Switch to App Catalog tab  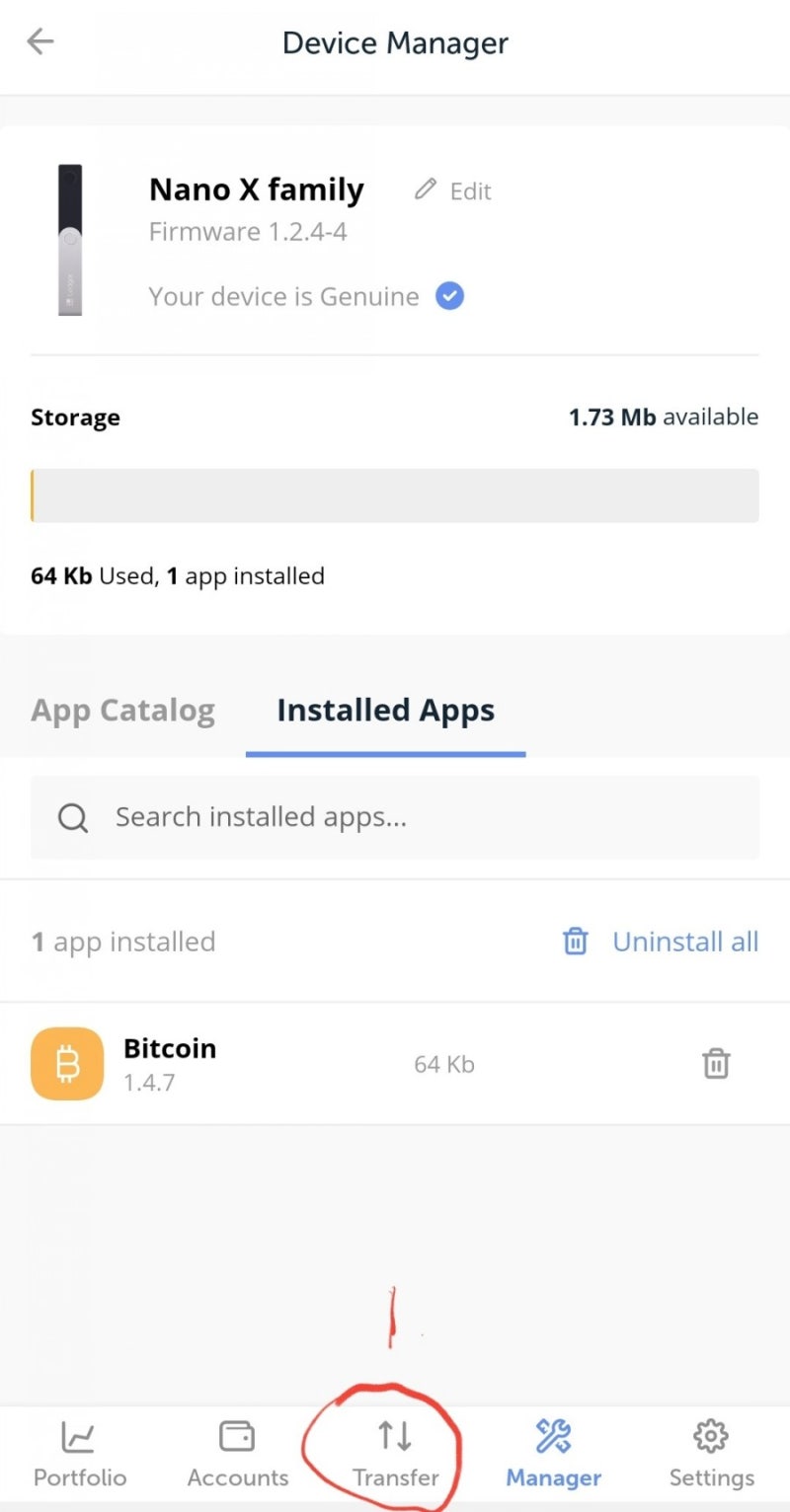coord(122,711)
